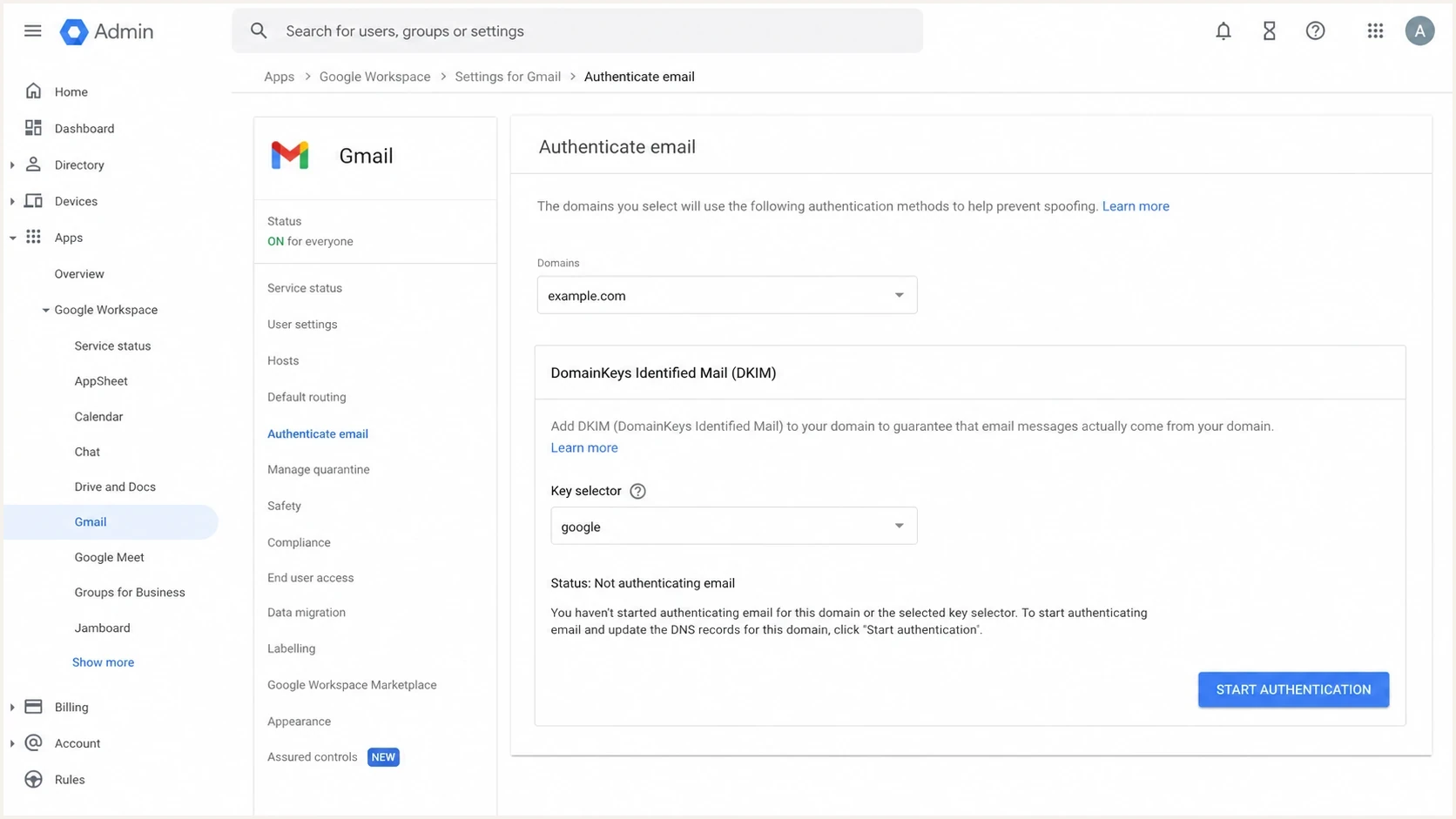Open Appearance settings
Image resolution: width=1456 pixels, height=819 pixels.
(299, 722)
